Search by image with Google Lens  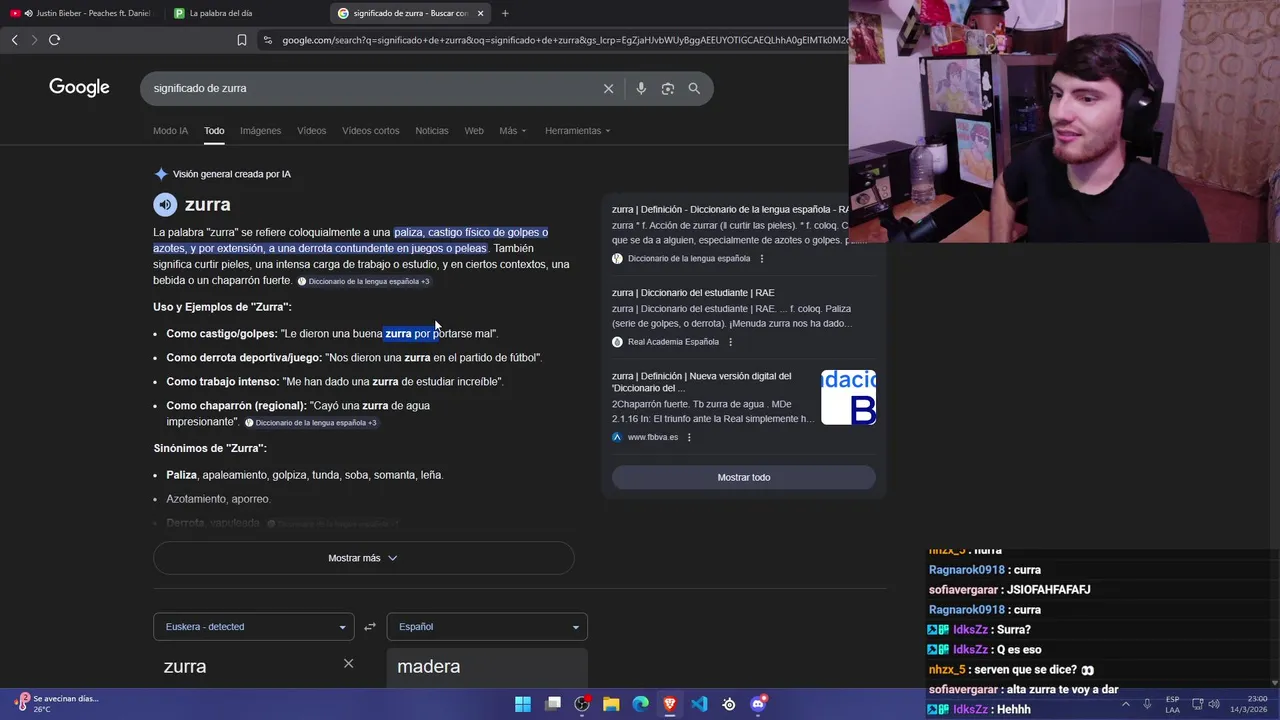pos(667,89)
